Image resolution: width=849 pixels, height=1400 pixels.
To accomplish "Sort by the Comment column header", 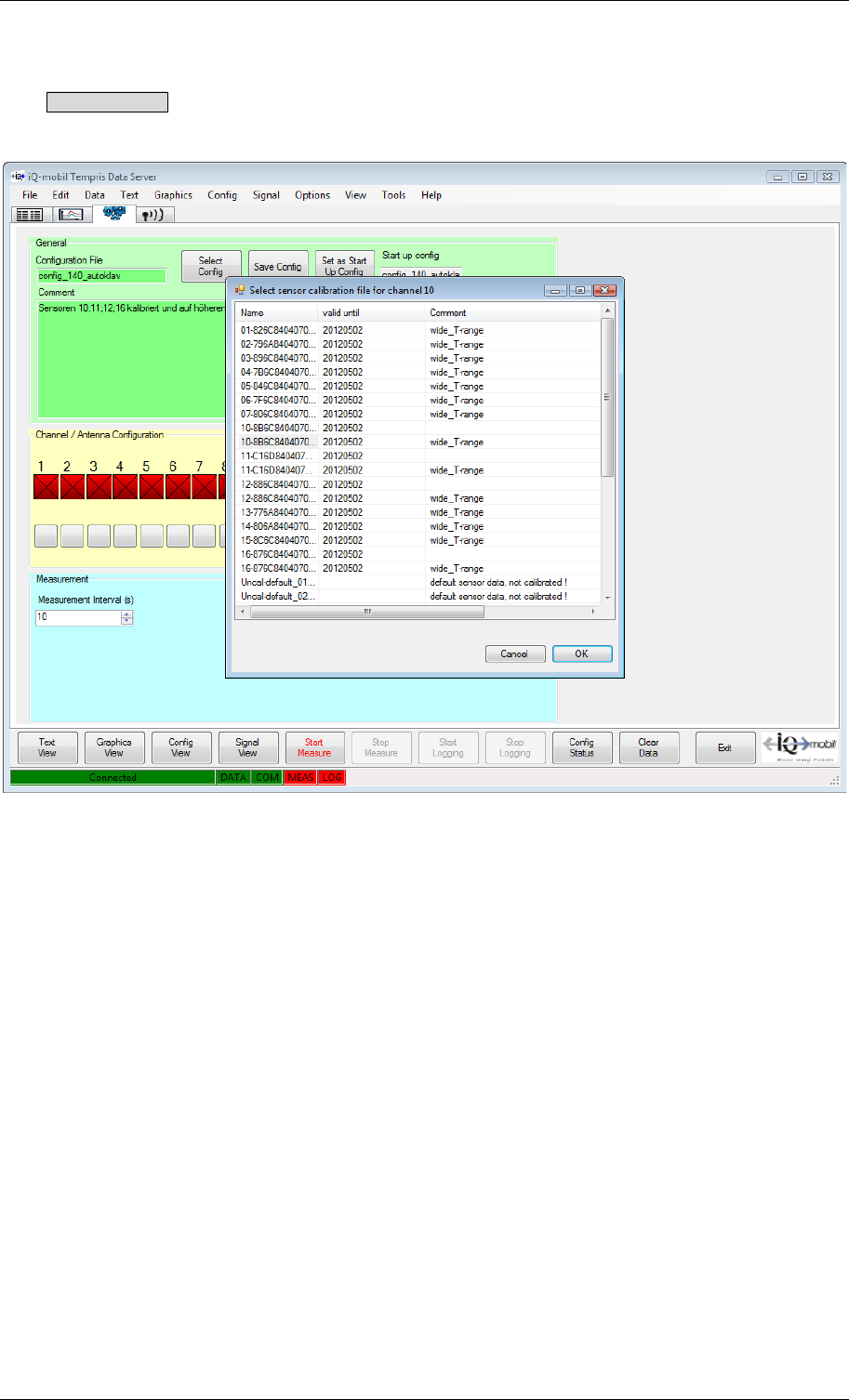I will click(x=513, y=312).
